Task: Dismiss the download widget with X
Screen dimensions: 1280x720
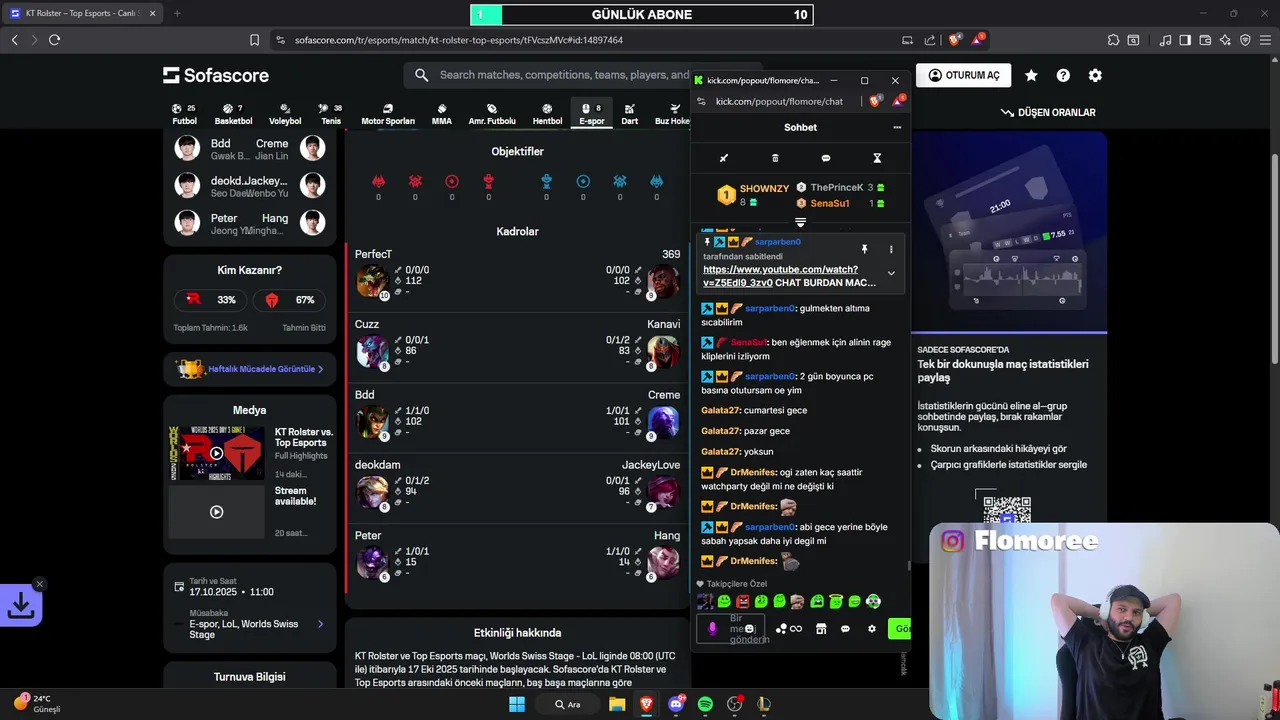Action: pos(39,584)
